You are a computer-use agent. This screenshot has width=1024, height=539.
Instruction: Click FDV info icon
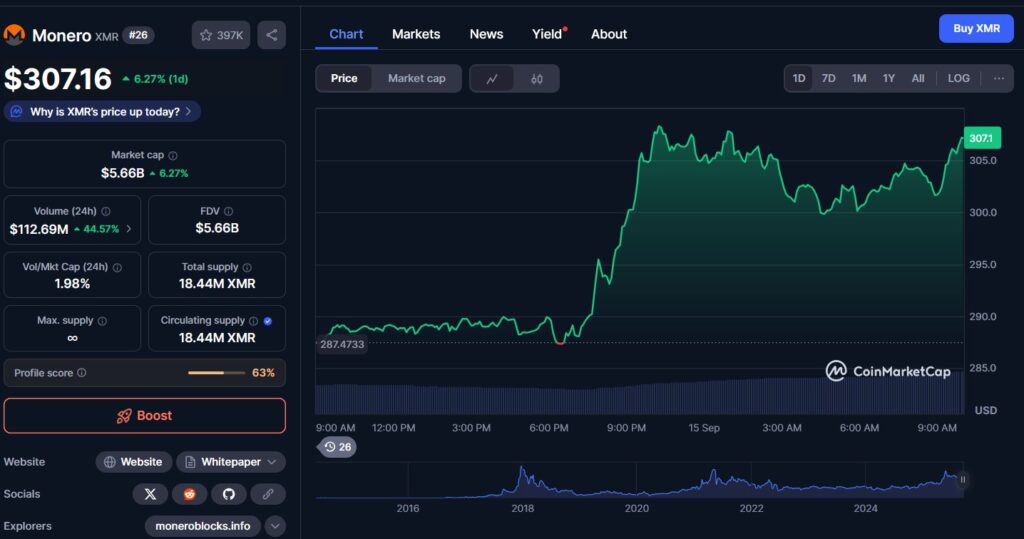pyautogui.click(x=229, y=211)
